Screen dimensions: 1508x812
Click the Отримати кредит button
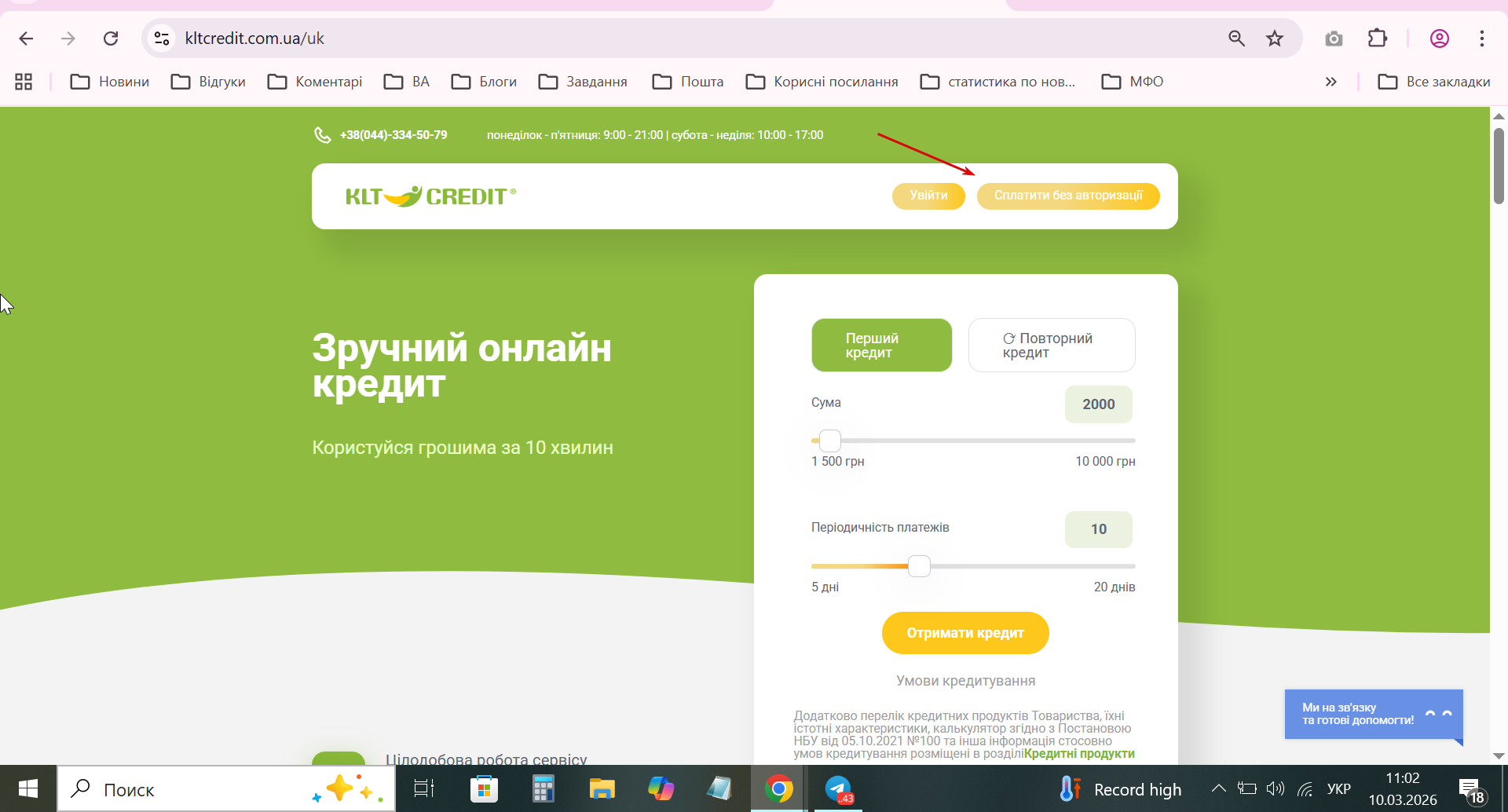[965, 633]
